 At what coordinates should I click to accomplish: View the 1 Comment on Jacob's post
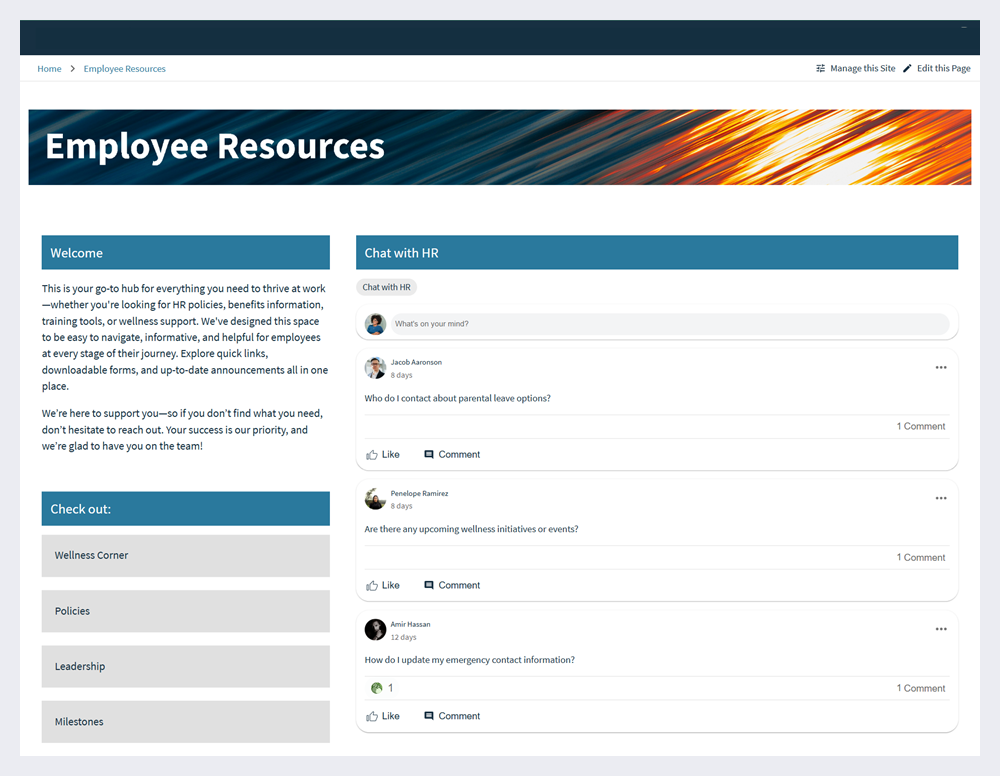920,427
